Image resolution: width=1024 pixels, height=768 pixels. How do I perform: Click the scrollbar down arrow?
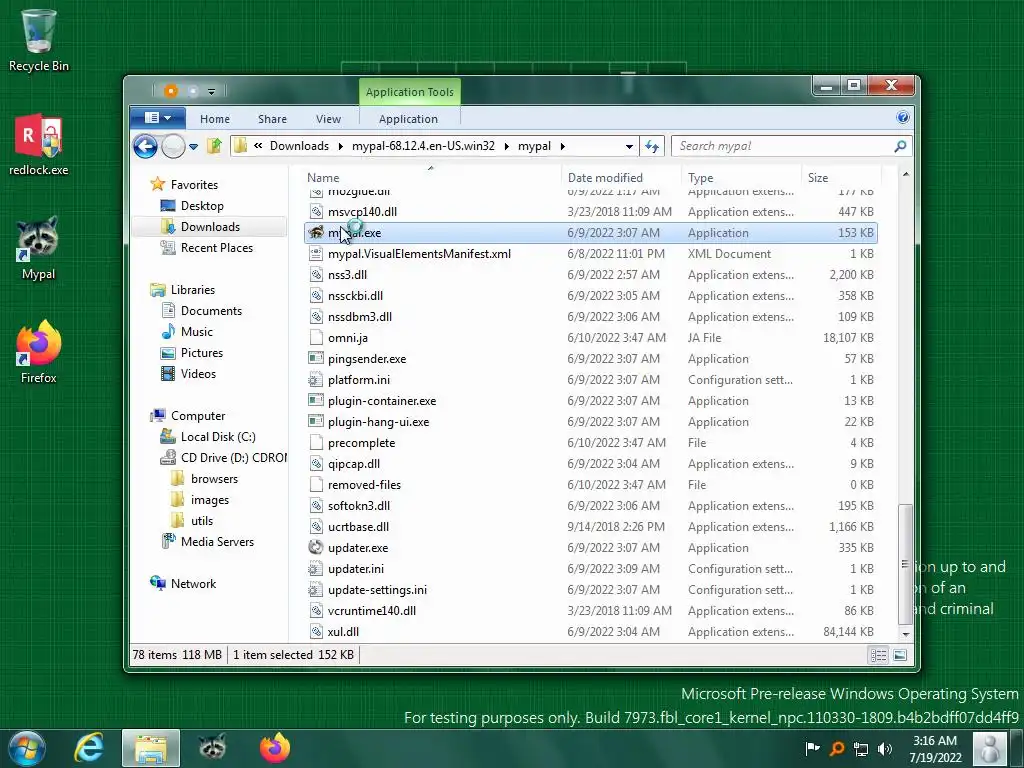(x=905, y=633)
